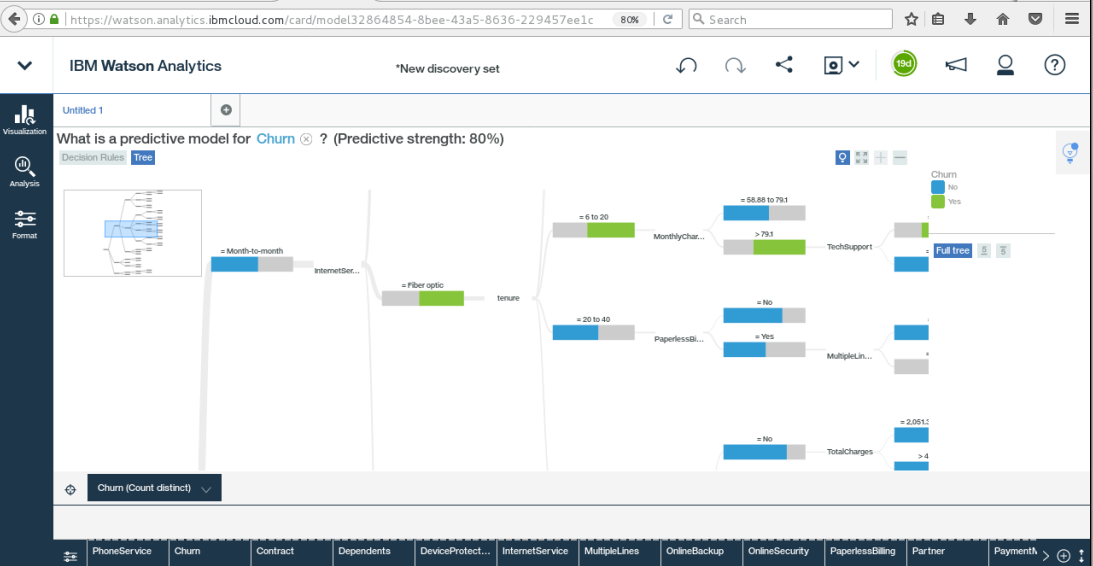
Task: Click the MultipleLin... split label
Action: pyautogui.click(x=849, y=356)
